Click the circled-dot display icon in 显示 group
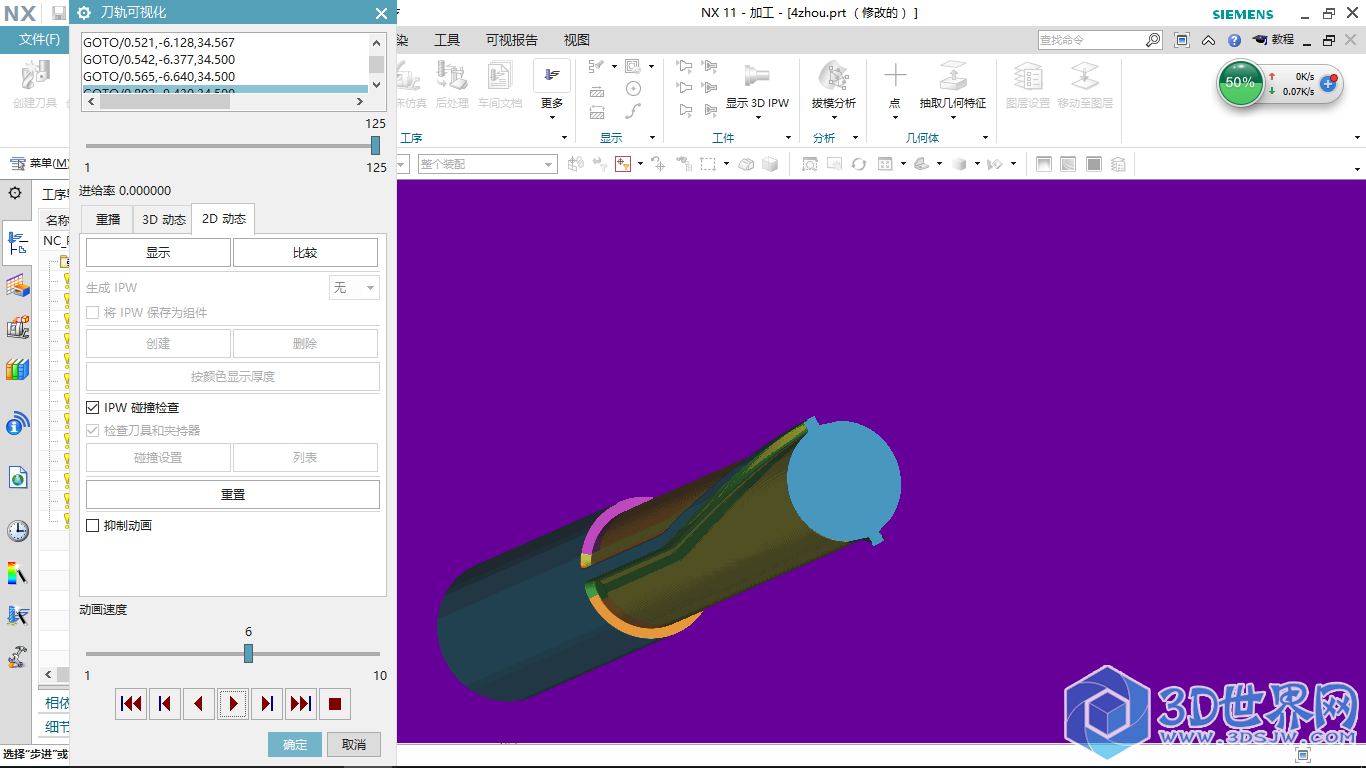1366x768 pixels. pos(633,88)
